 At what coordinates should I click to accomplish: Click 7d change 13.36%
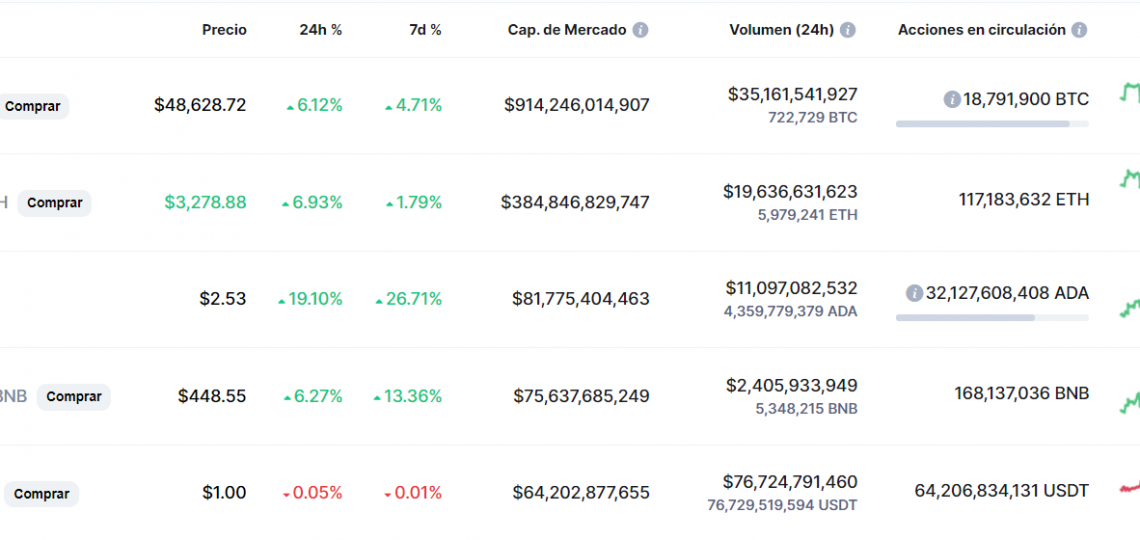tap(407, 396)
